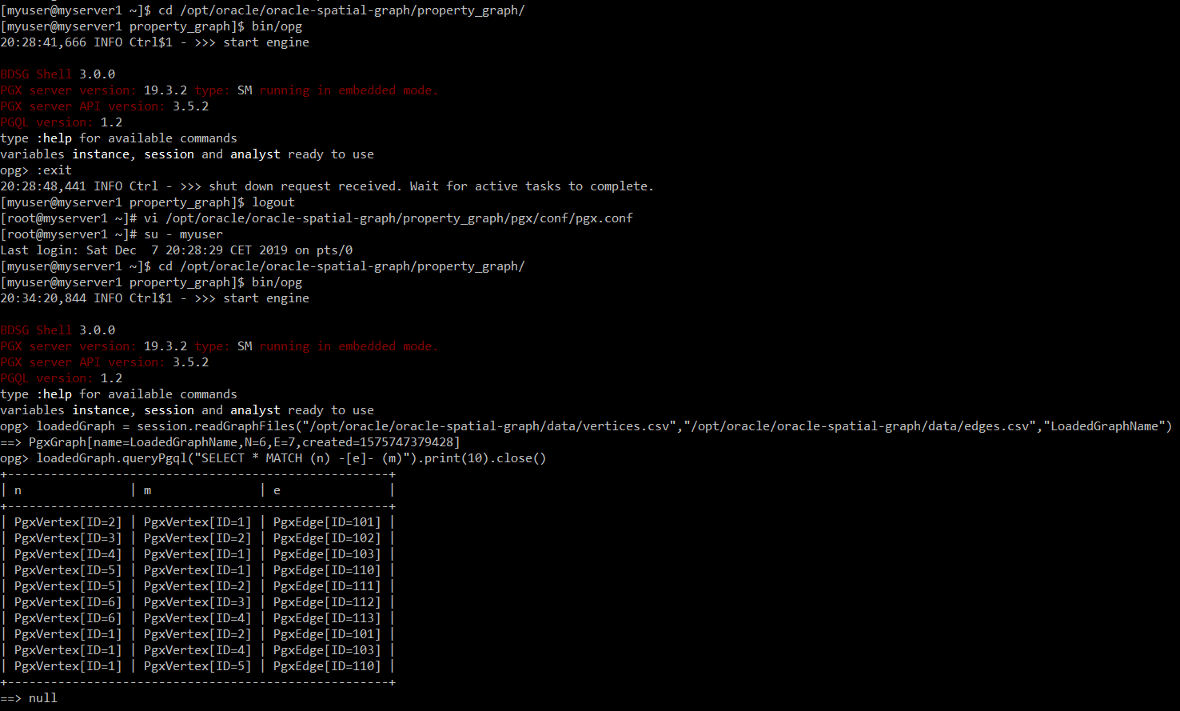
Task: Click the PgxGraph[name=LoadedGraphName result line
Action: click(x=230, y=442)
